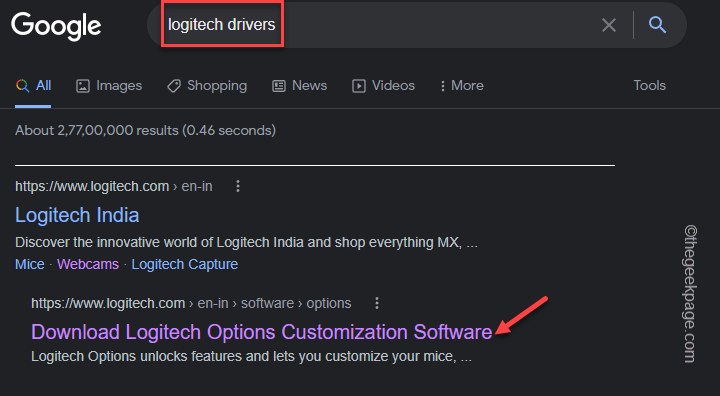This screenshot has height=396, width=720.
Task: Open options menu for Logitech India result
Action: [x=238, y=186]
